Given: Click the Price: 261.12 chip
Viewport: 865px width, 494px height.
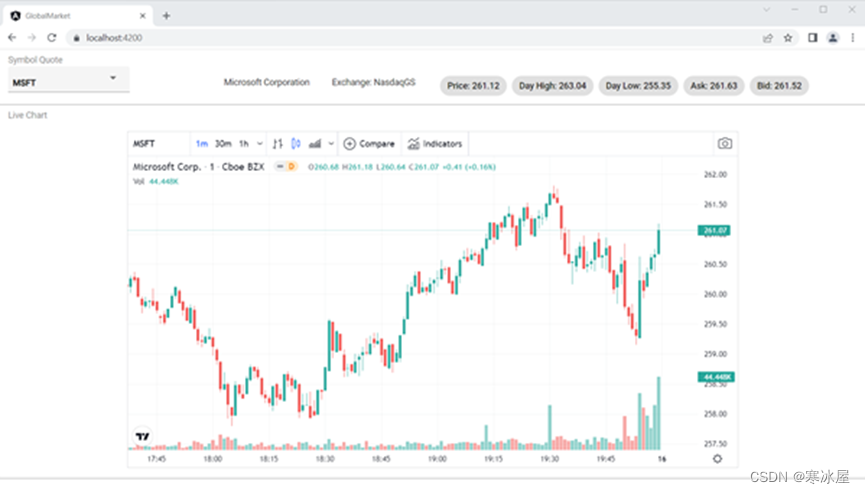Looking at the screenshot, I should [473, 86].
